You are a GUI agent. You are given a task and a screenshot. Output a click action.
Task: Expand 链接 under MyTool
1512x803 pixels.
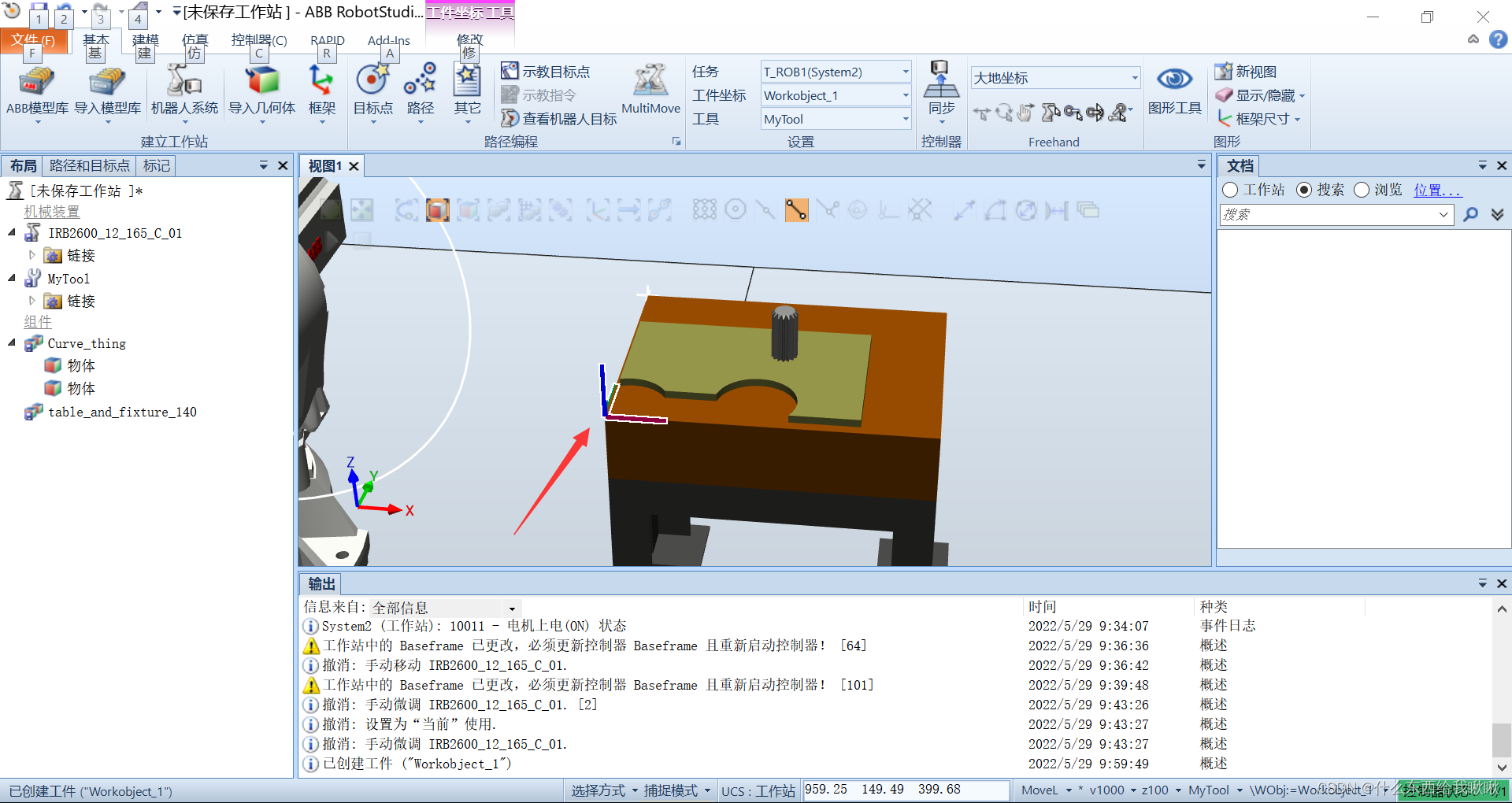[32, 301]
